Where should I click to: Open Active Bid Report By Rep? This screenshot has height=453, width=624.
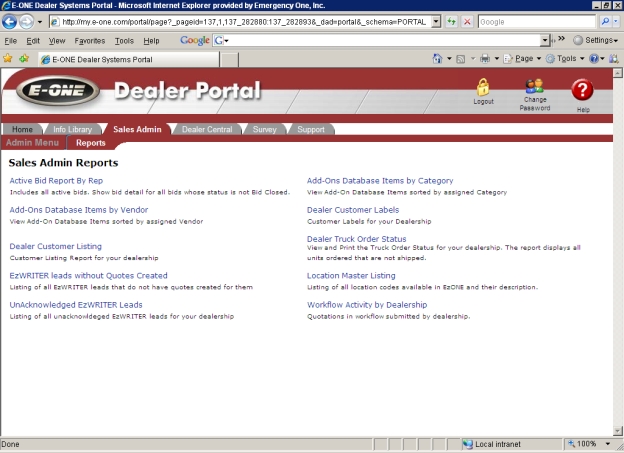pos(56,181)
